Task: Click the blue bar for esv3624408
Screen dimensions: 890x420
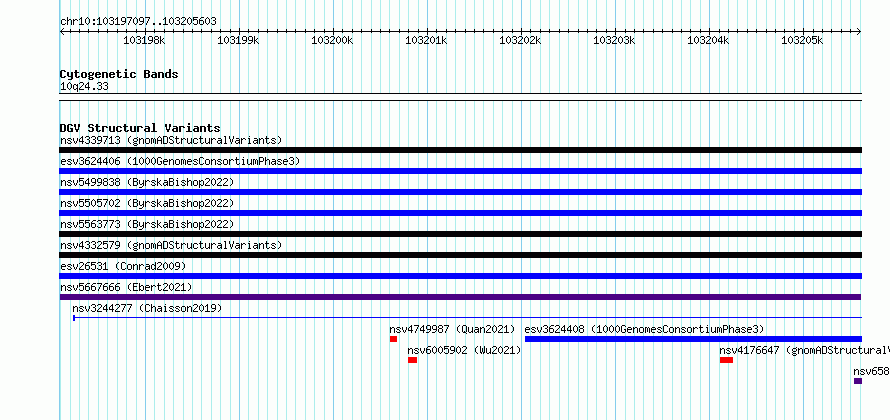Action: click(694, 339)
